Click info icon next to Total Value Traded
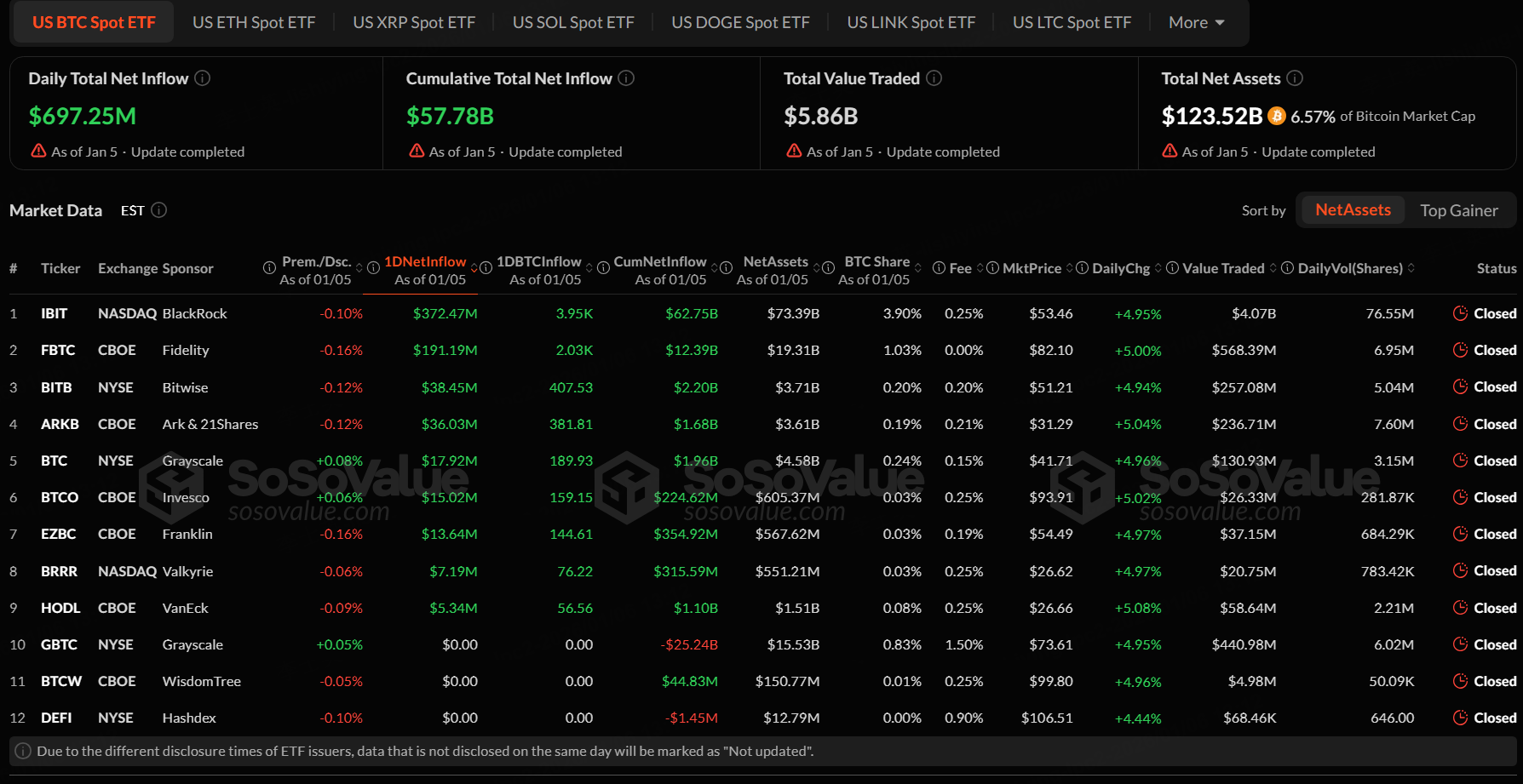 tap(934, 78)
